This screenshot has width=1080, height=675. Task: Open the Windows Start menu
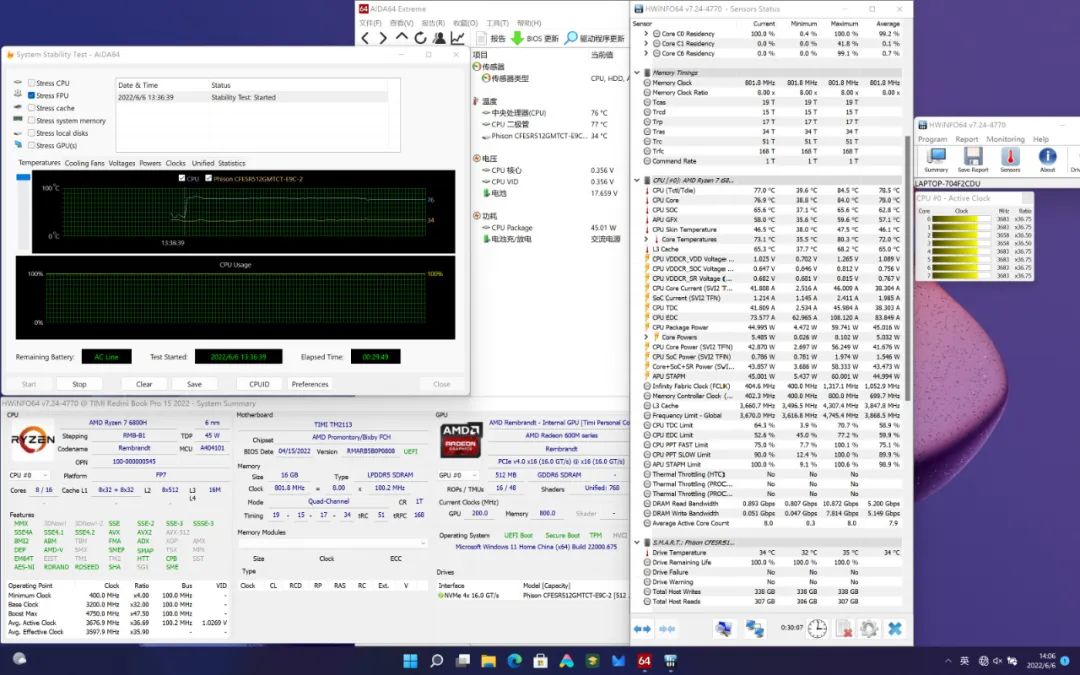tap(410, 660)
